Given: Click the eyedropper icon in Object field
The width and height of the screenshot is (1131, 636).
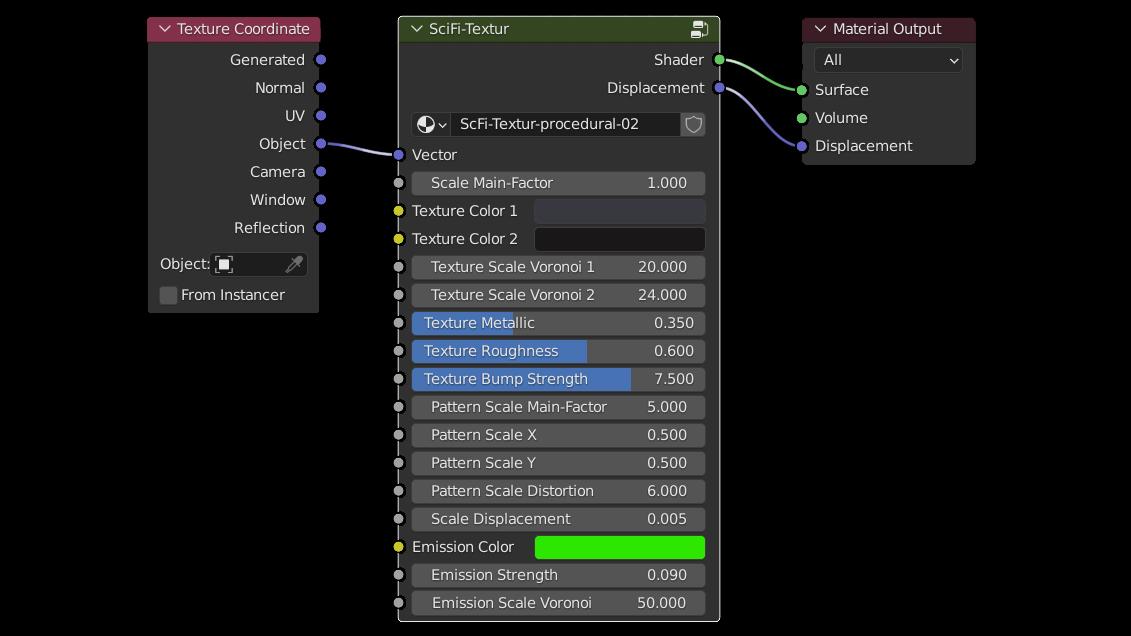Looking at the screenshot, I should coord(293,264).
